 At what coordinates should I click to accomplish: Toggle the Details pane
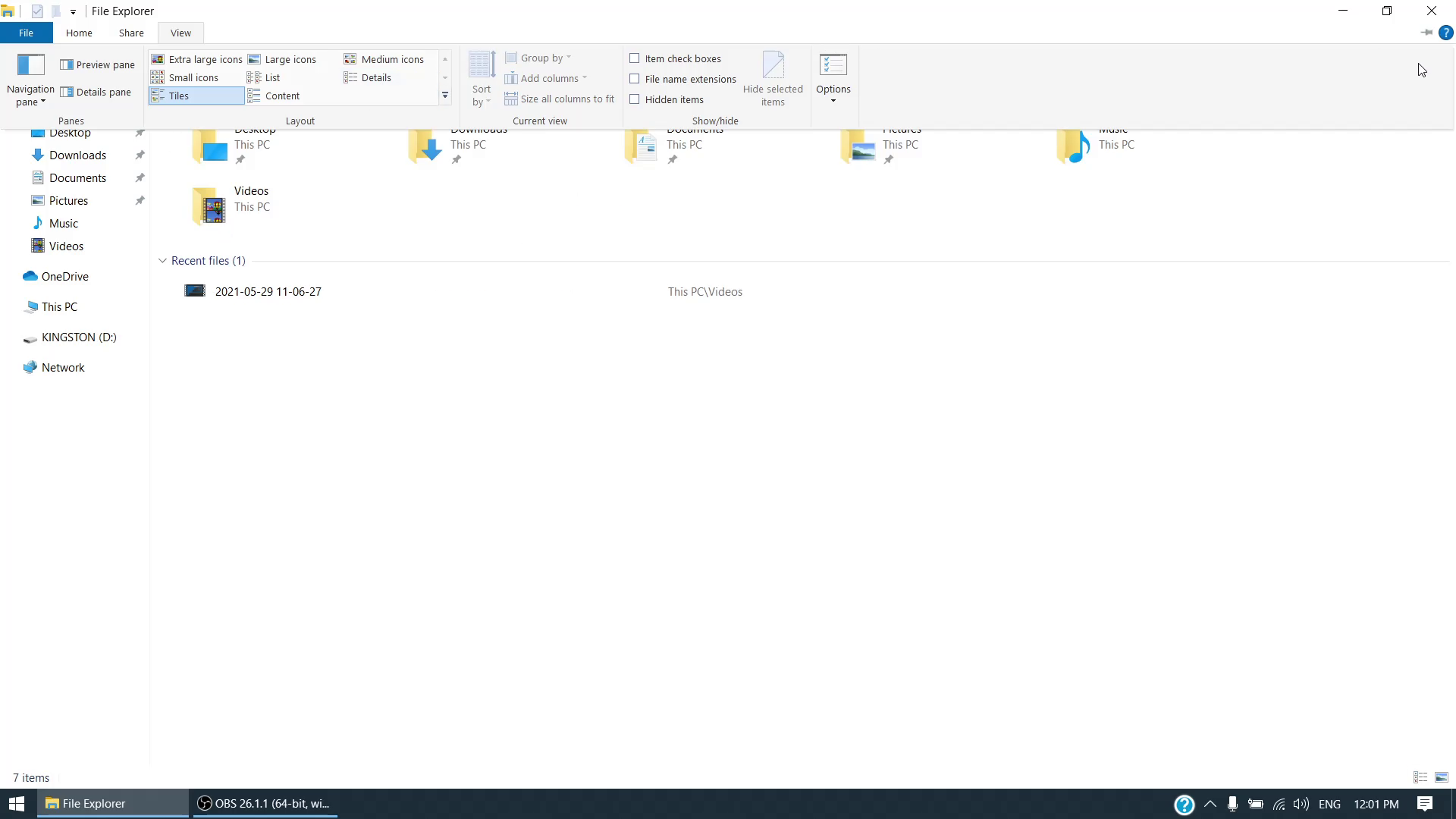coord(96,93)
